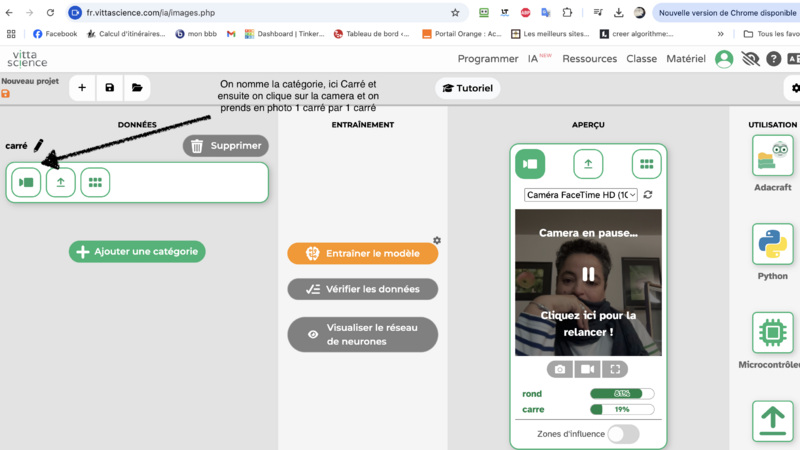Open a project using the folder icon

tap(137, 88)
